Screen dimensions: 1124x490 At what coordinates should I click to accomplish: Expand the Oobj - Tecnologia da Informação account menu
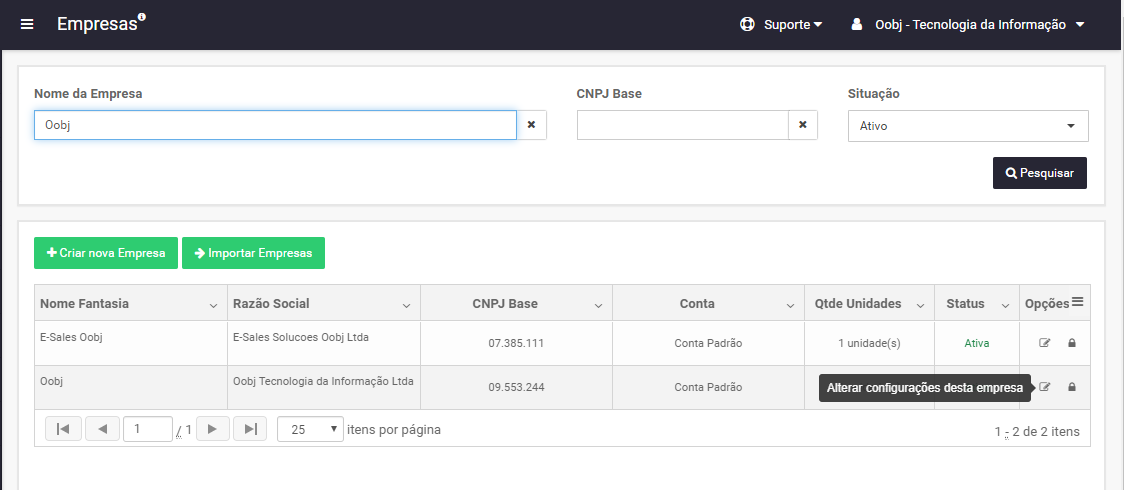(980, 24)
